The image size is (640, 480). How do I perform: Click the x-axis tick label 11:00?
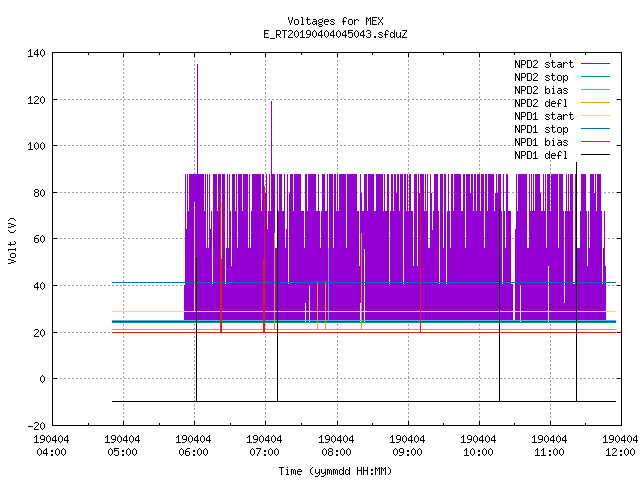[x=549, y=453]
